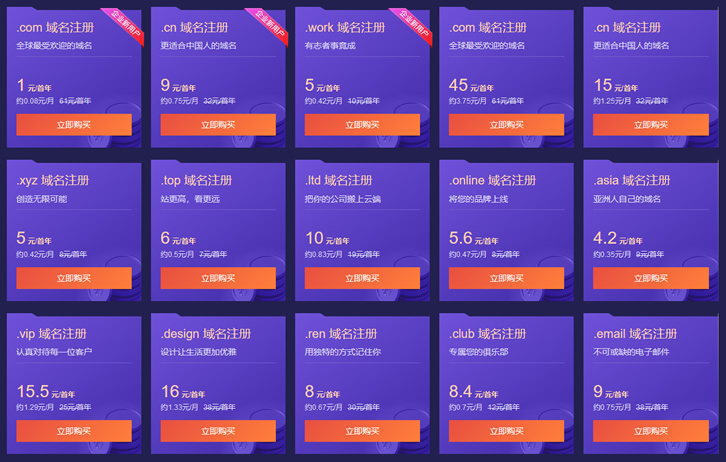This screenshot has height=462, width=726.
Task: Click buy now on the 15元 .cn card
Action: pyautogui.click(x=650, y=125)
